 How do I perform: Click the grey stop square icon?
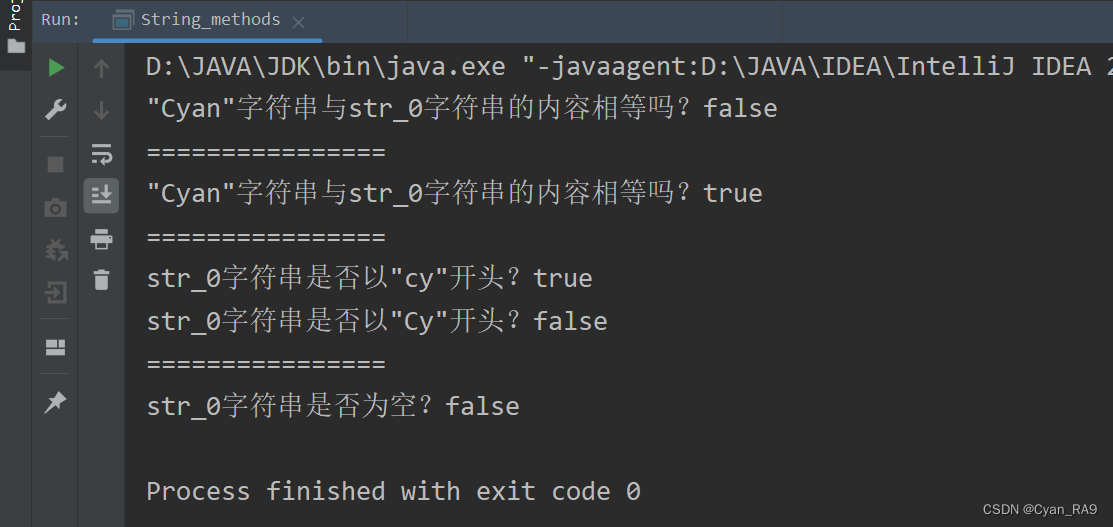[x=55, y=165]
